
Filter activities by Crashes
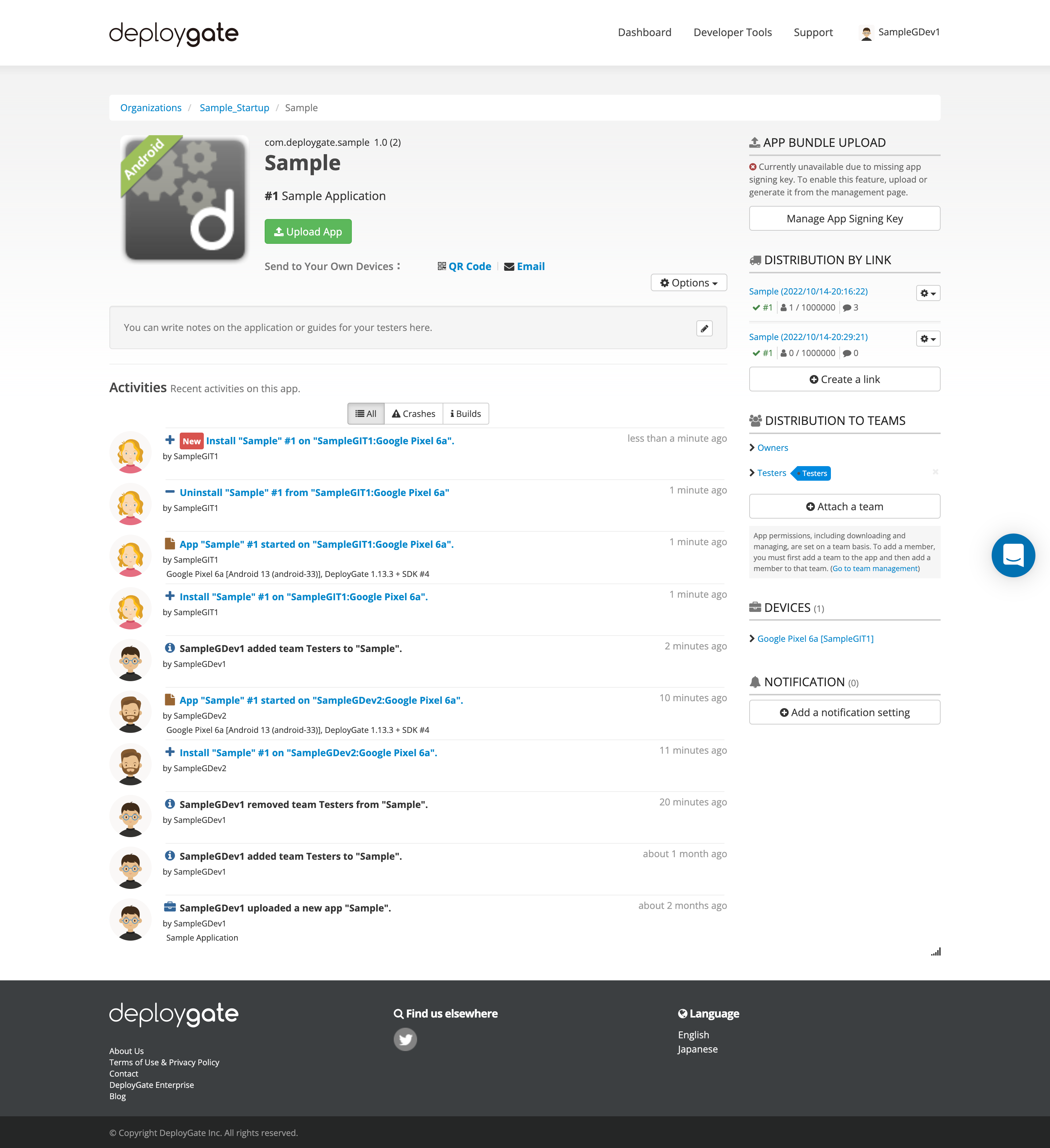click(413, 413)
